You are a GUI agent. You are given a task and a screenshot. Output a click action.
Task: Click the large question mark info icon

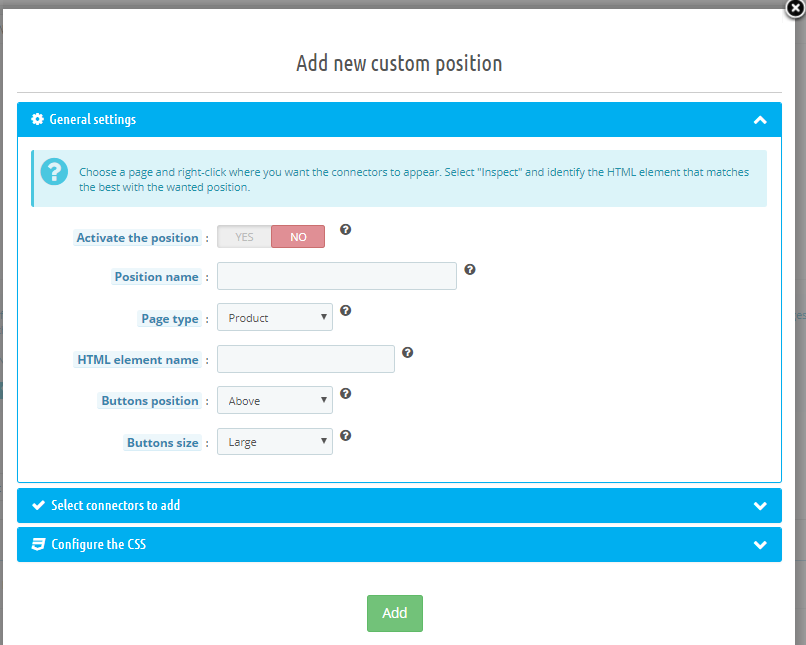[54, 171]
